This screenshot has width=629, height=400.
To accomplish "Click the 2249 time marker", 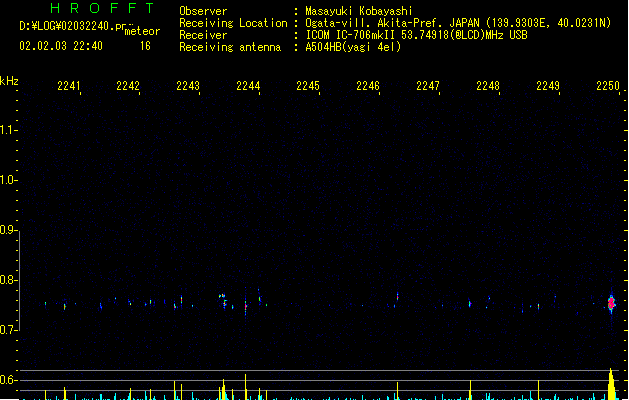I will point(548,86).
